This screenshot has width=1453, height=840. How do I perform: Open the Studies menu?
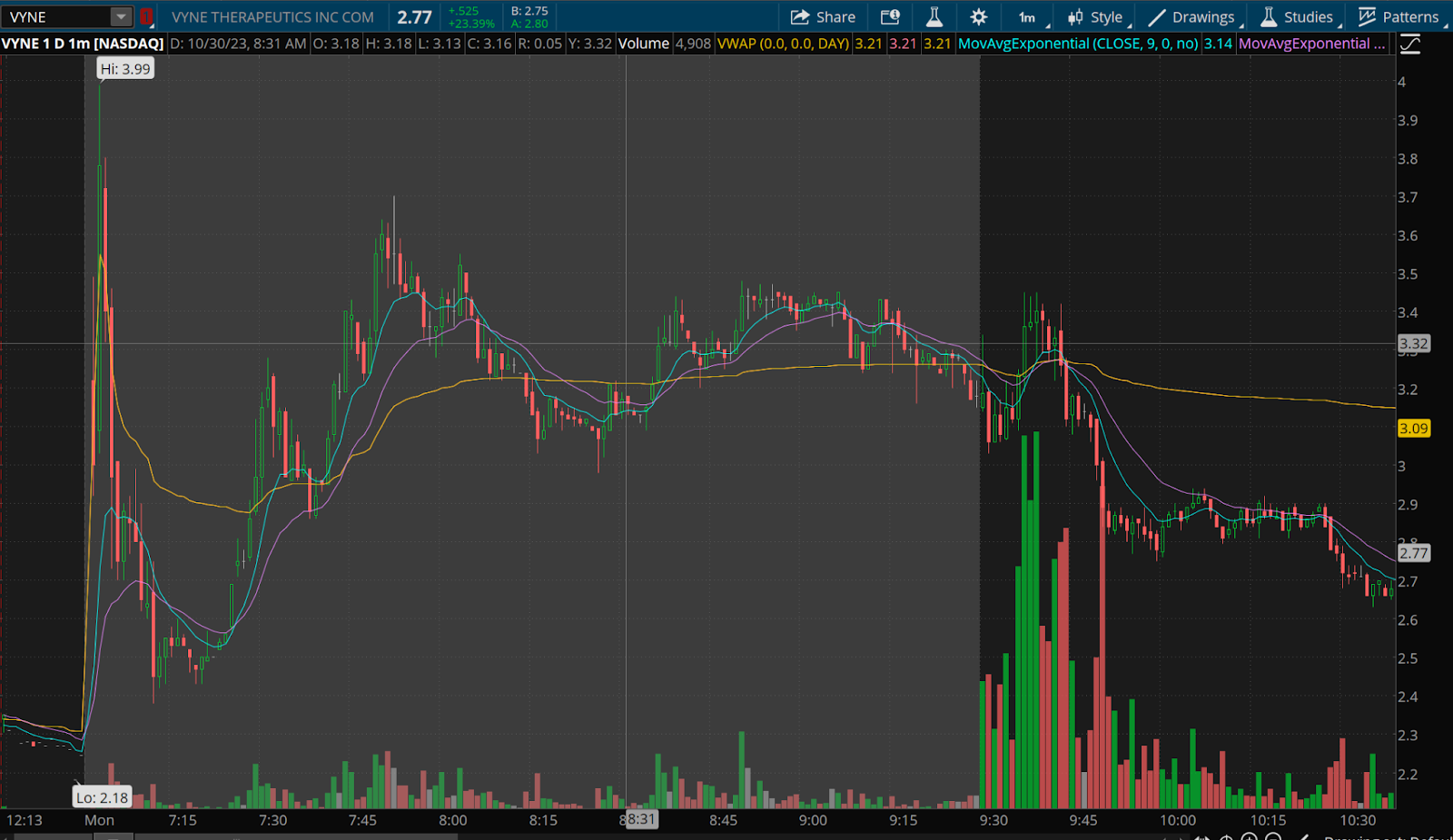[1297, 17]
